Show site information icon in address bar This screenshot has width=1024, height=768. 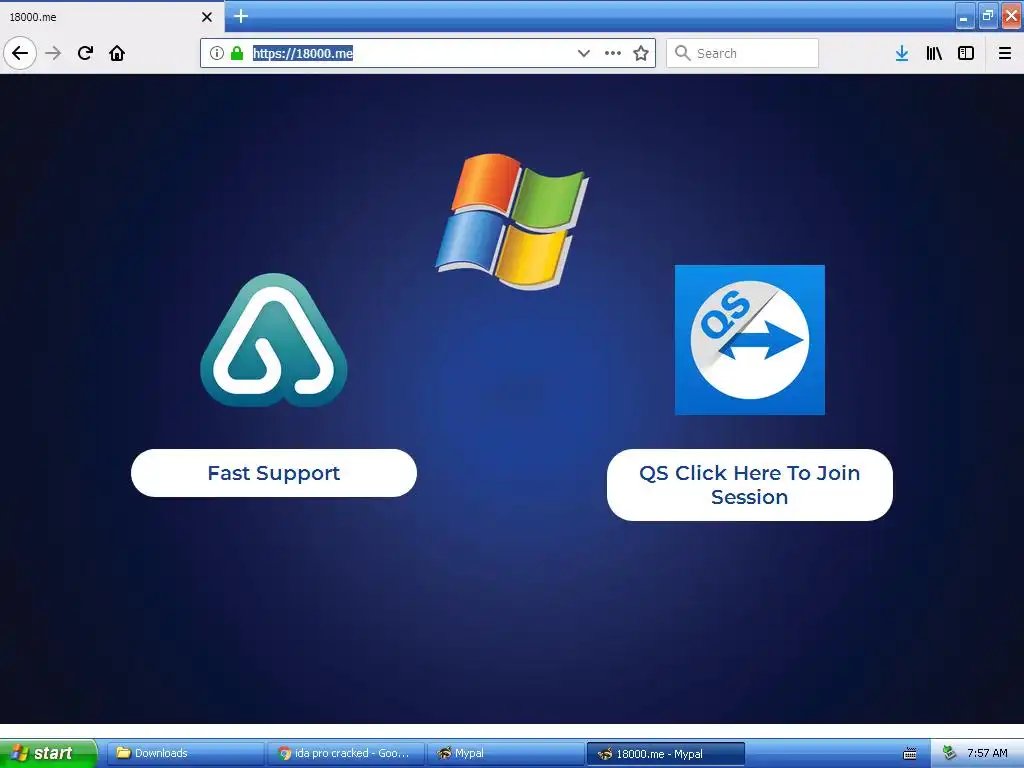(217, 53)
